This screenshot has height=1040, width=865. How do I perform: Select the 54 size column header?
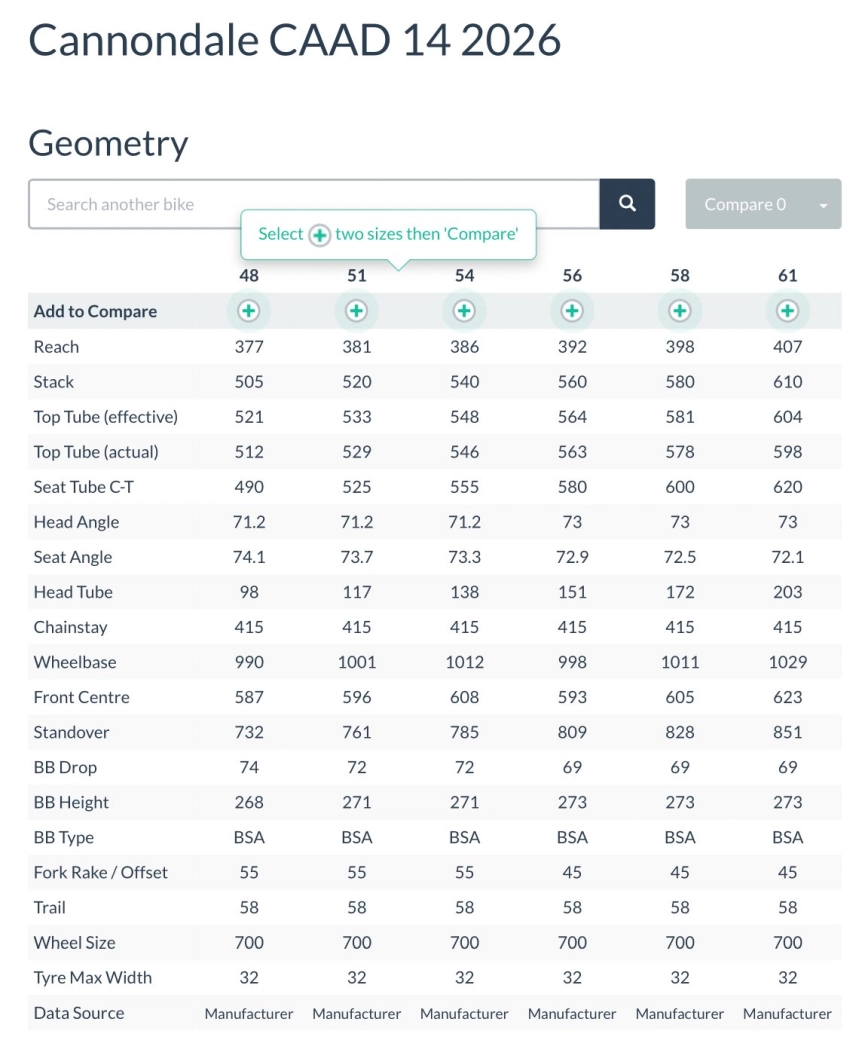pyautogui.click(x=464, y=276)
